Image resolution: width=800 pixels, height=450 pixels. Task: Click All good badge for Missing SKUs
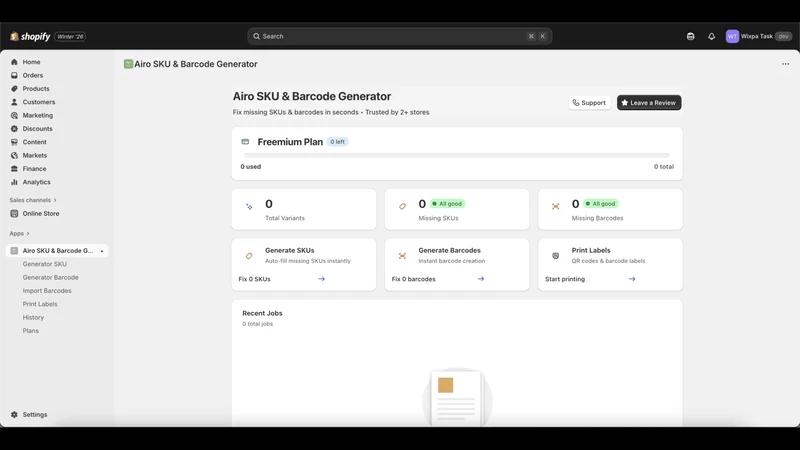coord(447,204)
